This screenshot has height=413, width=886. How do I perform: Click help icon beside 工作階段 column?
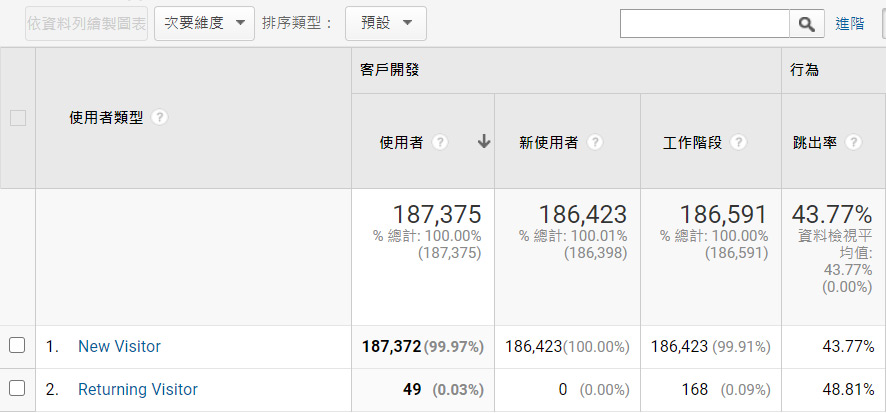(x=738, y=143)
